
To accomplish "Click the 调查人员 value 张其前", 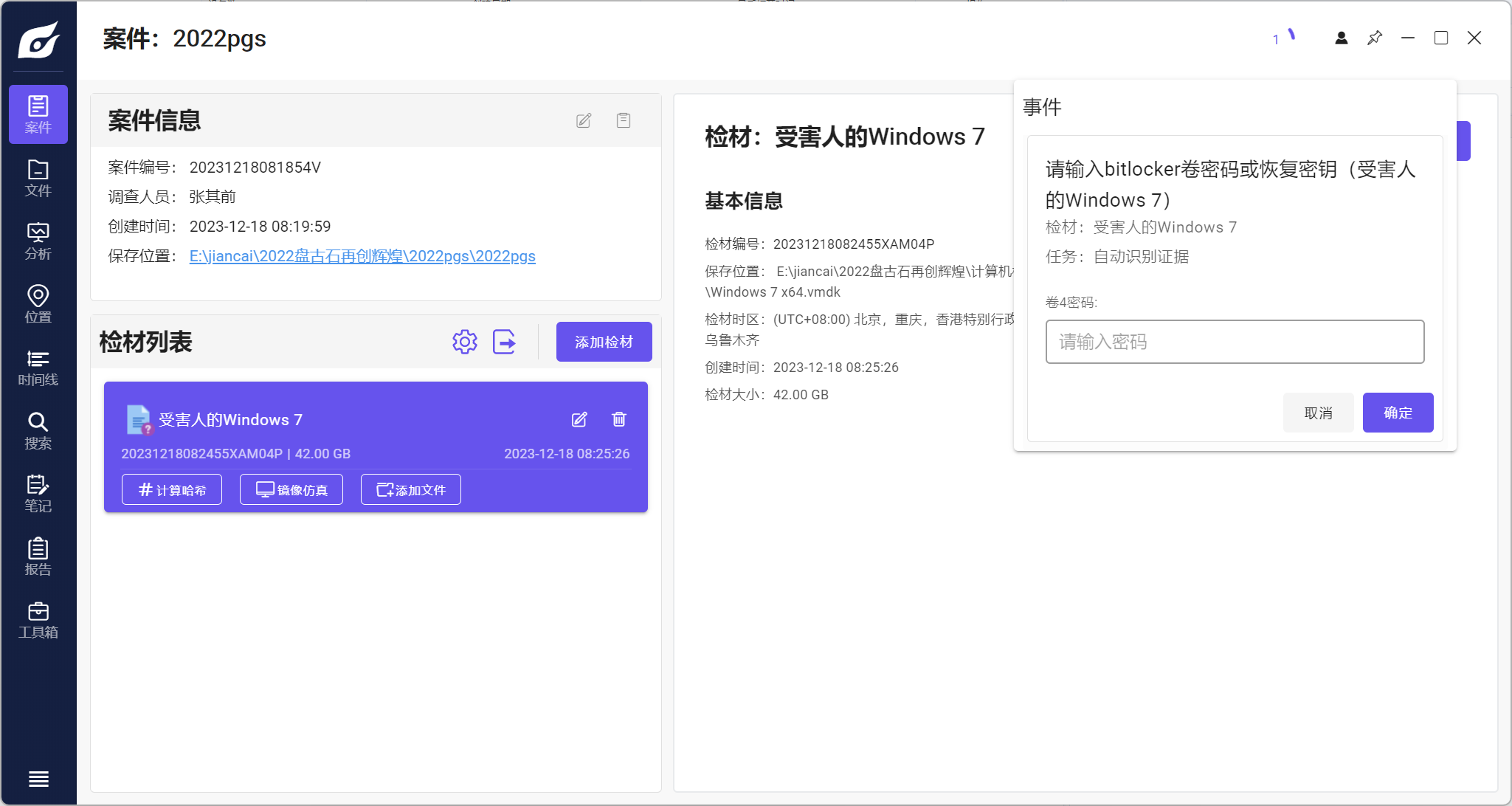I will click(x=213, y=197).
